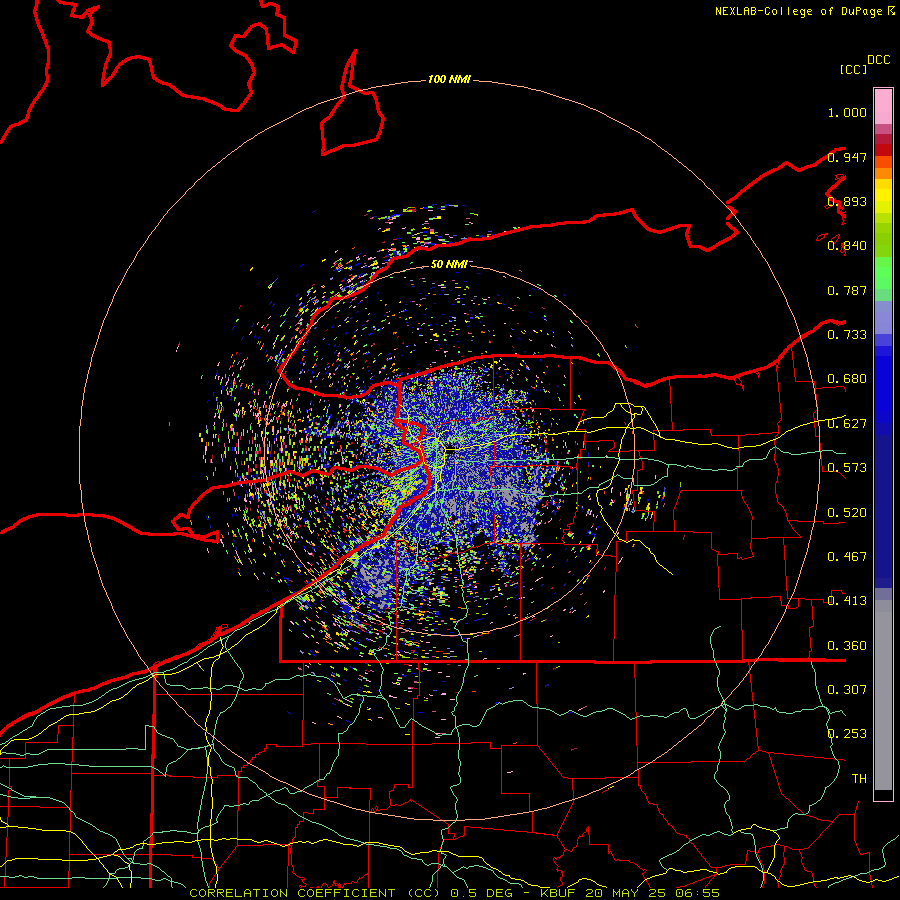This screenshot has height=900, width=900.
Task: Select the 0.733 legend value
Action: [x=847, y=335]
